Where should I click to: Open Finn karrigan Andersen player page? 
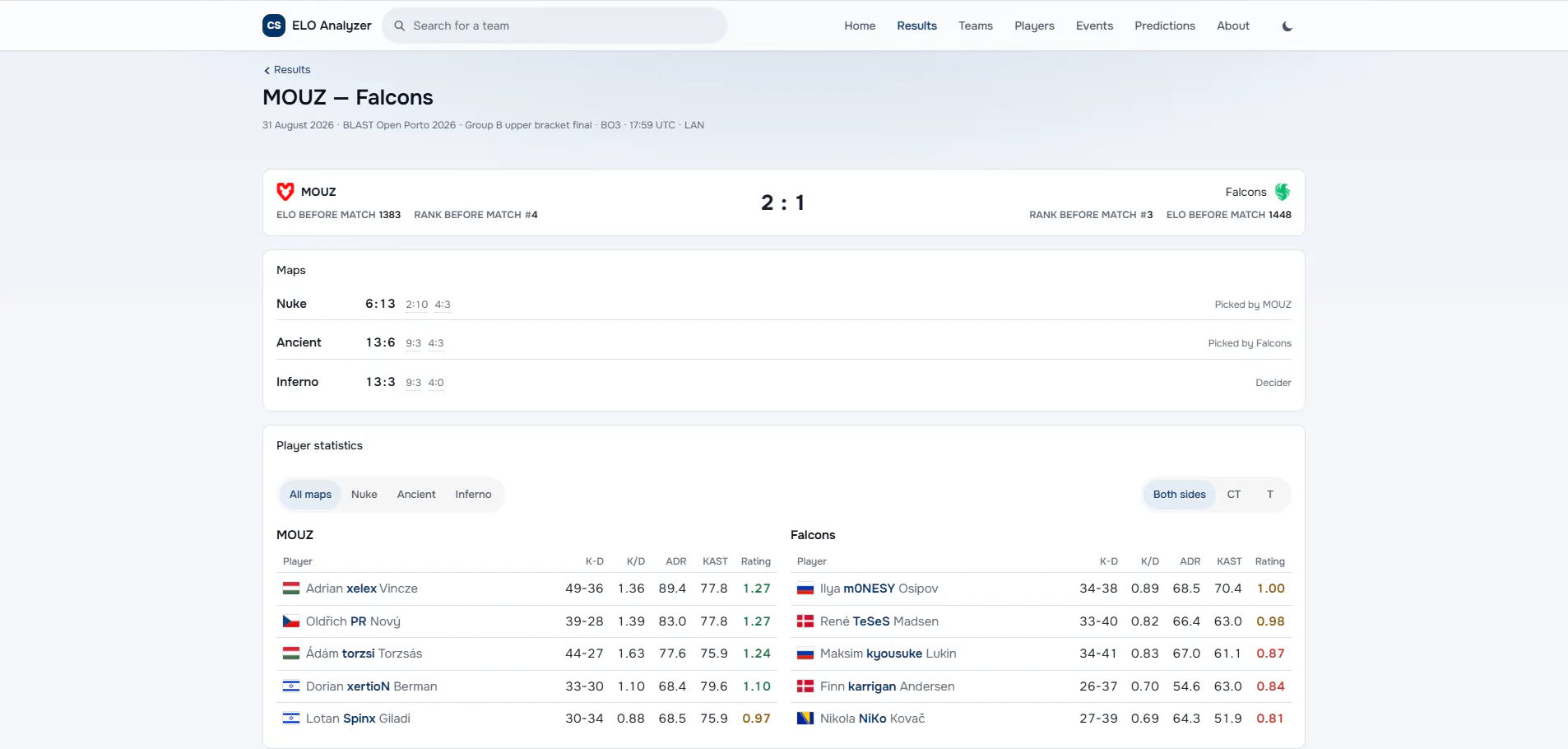point(888,686)
